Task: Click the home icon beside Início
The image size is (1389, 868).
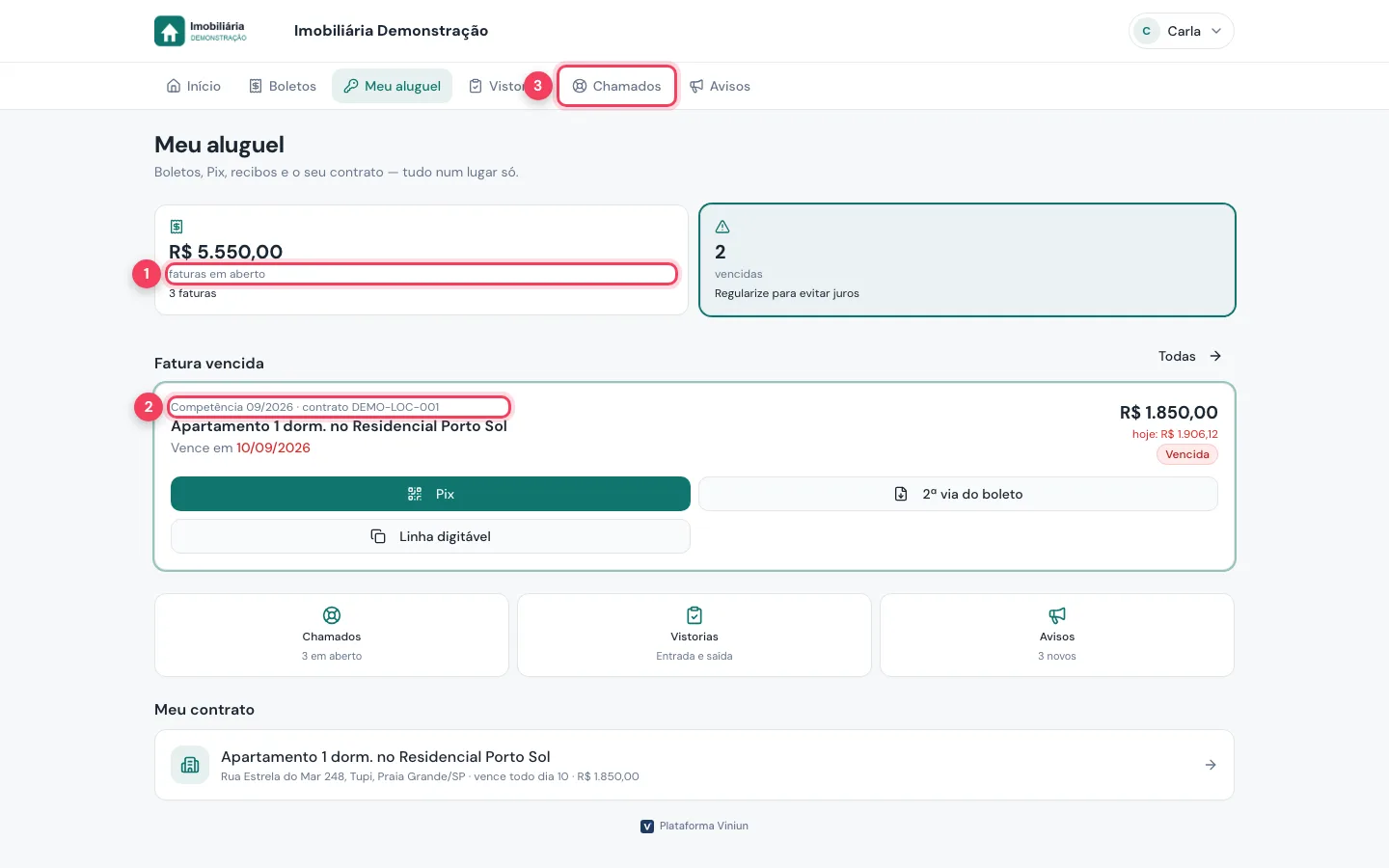Action: pos(174,86)
